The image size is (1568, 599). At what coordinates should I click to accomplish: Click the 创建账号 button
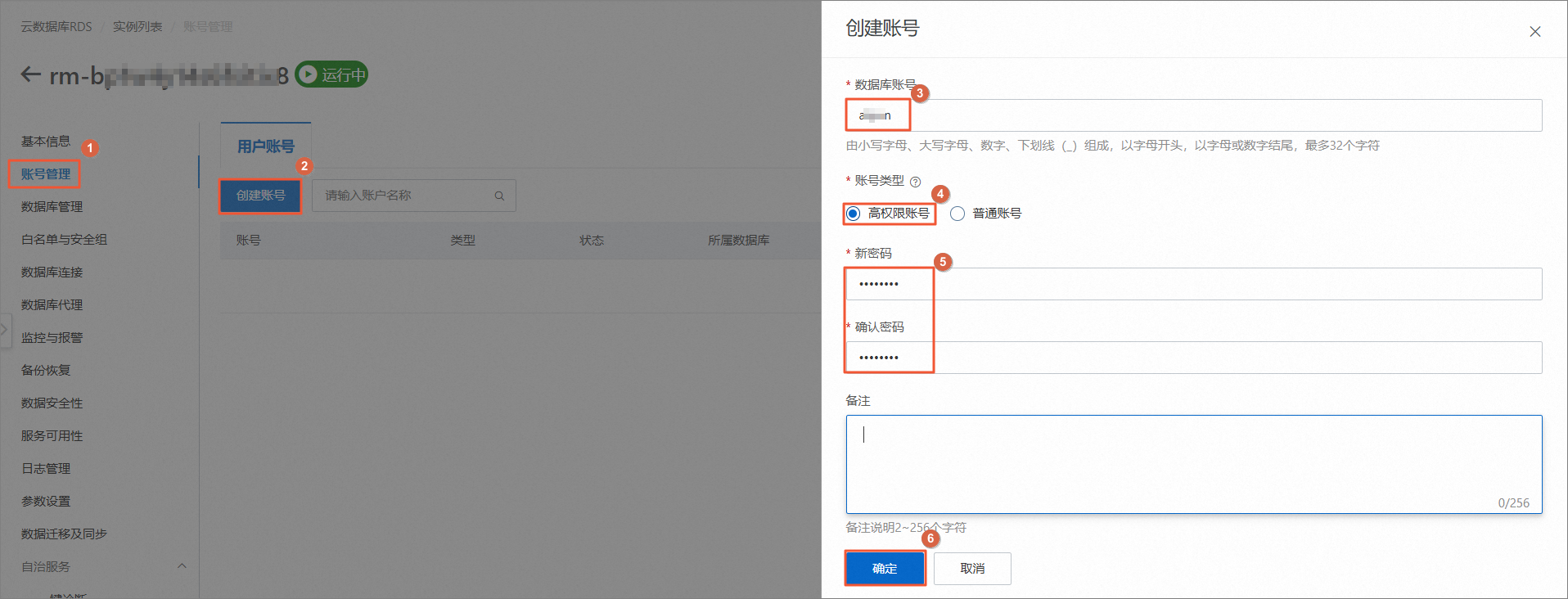[x=261, y=196]
